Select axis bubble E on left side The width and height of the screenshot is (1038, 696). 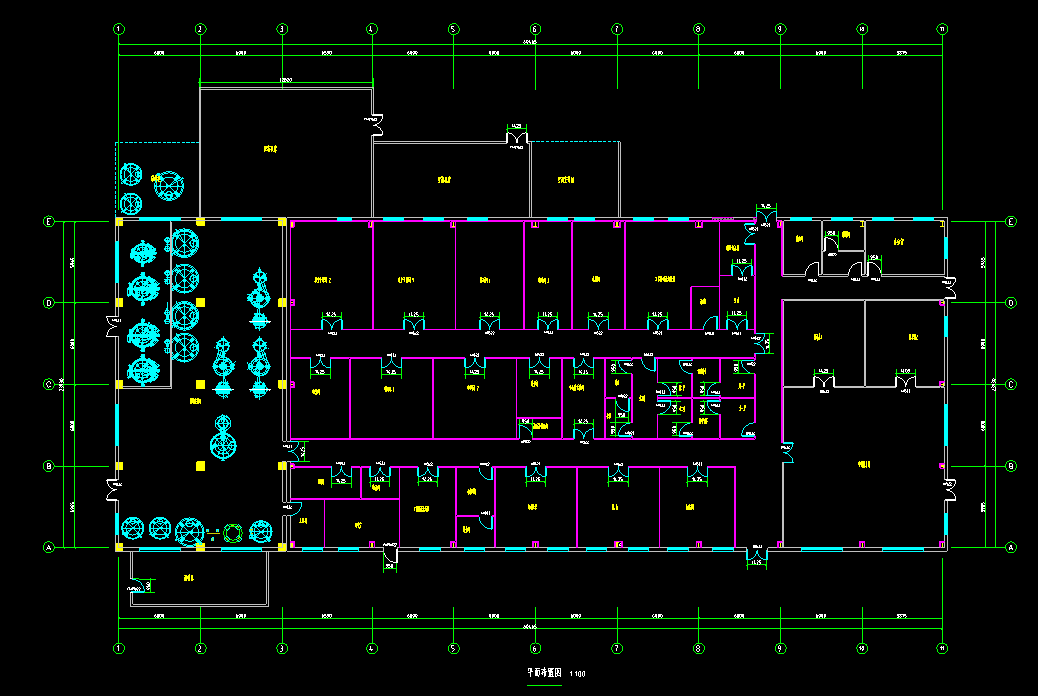pos(48,221)
